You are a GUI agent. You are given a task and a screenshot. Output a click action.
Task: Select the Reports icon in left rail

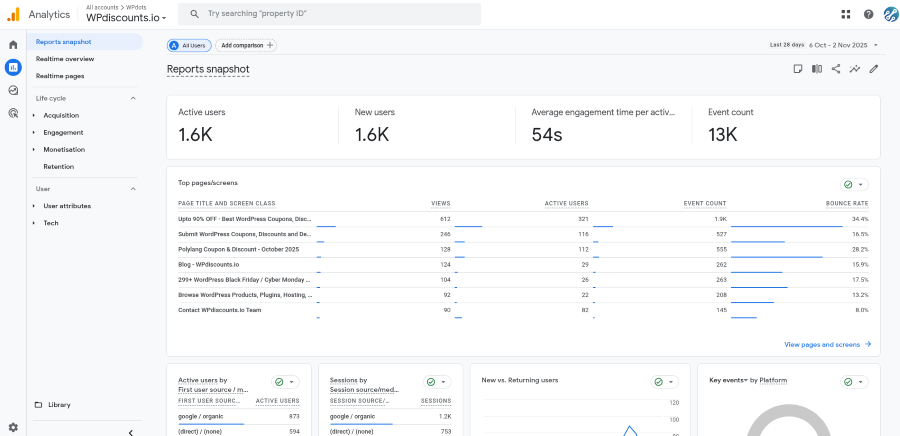(13, 67)
